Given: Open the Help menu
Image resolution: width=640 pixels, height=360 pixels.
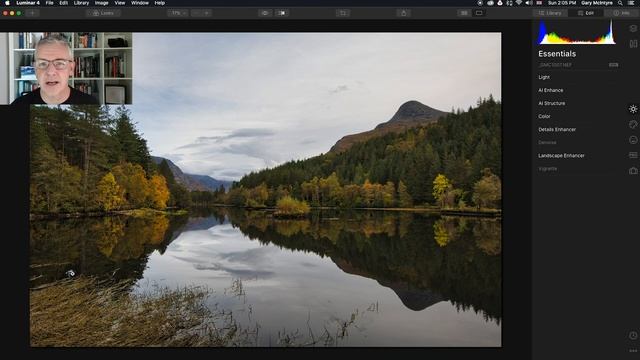Looking at the screenshot, I should click(x=160, y=3).
